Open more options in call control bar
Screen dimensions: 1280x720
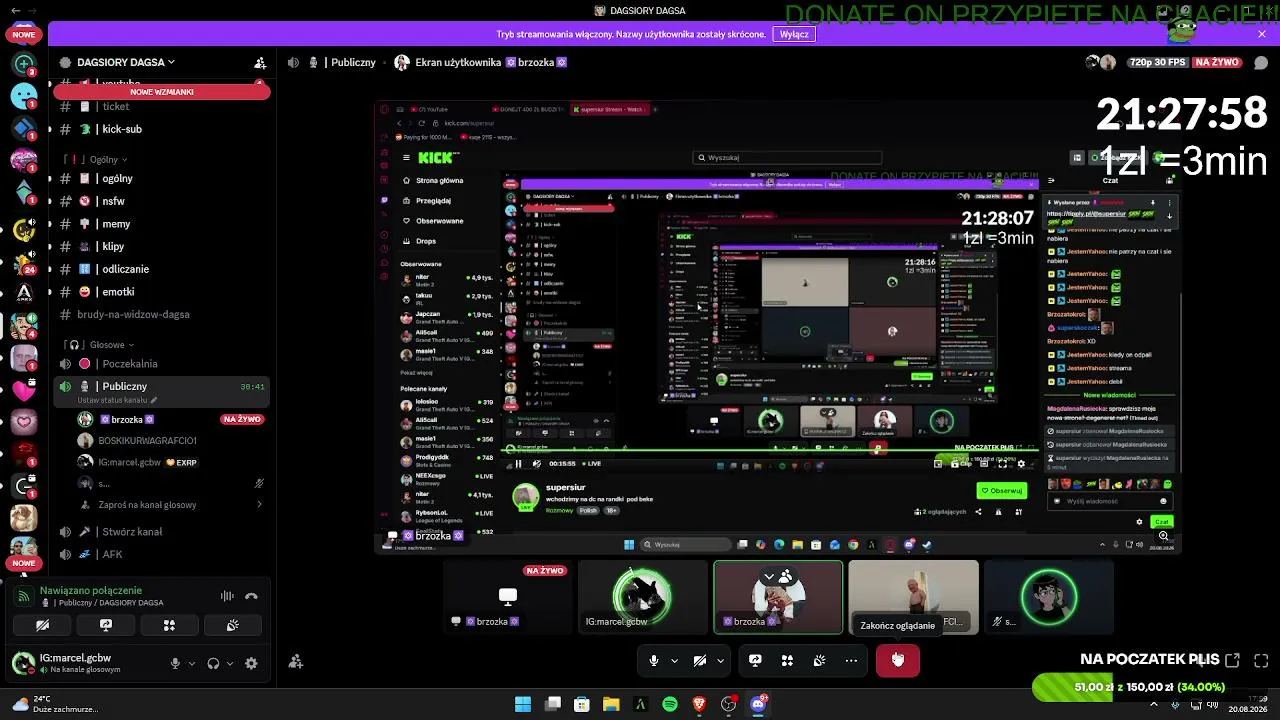(x=851, y=660)
